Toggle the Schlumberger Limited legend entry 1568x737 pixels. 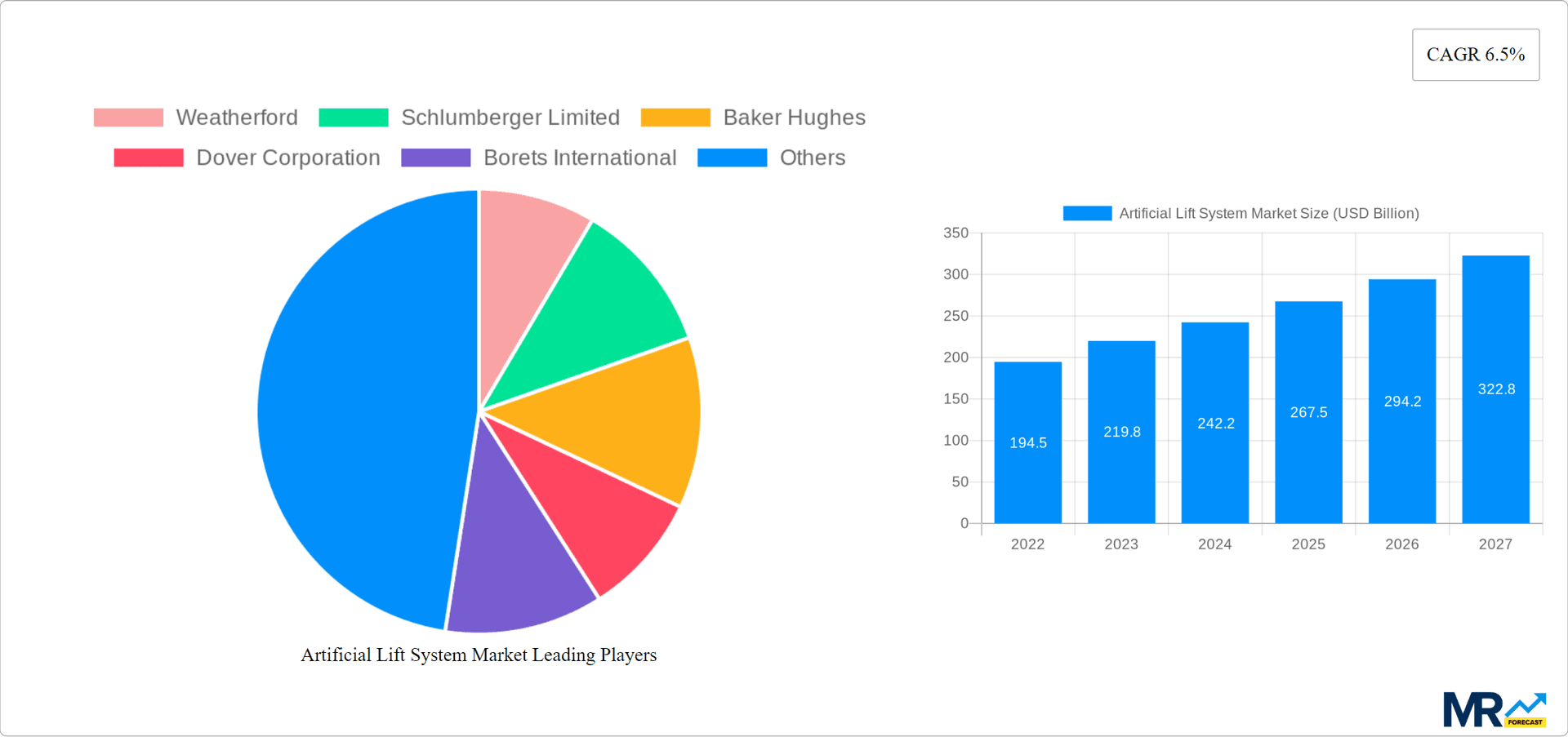pos(510,118)
